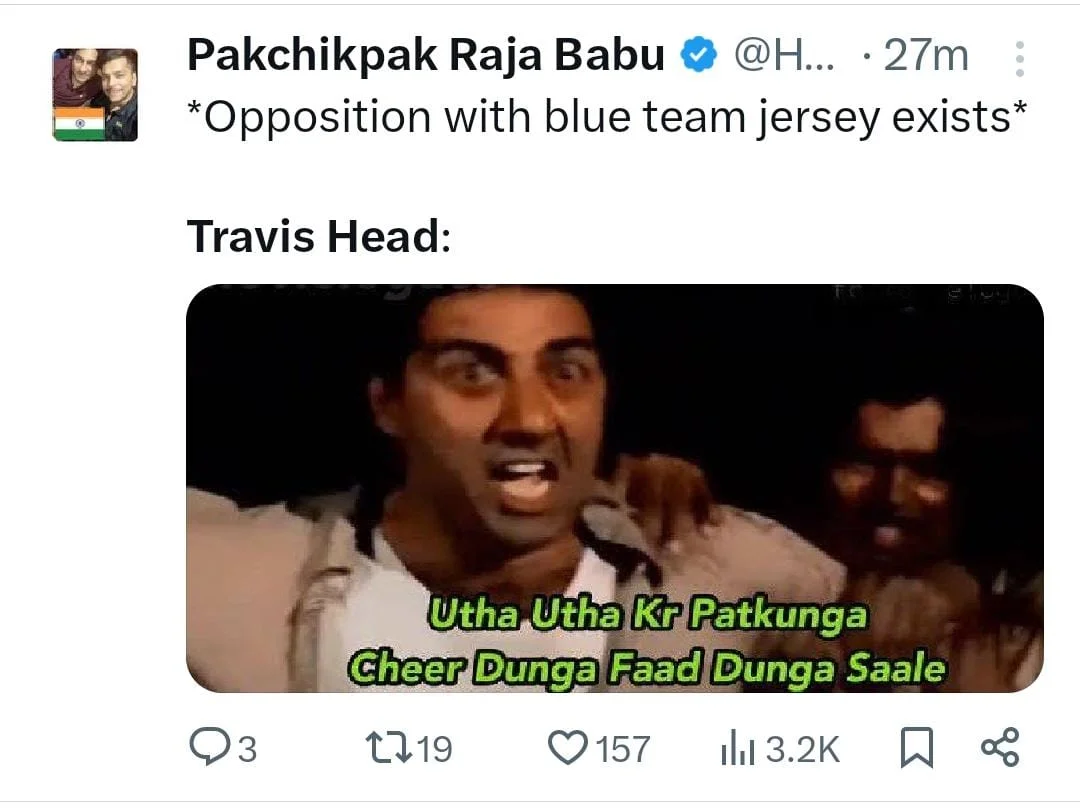Image resolution: width=1080 pixels, height=808 pixels.
Task: Click the reply count 3
Action: (248, 749)
